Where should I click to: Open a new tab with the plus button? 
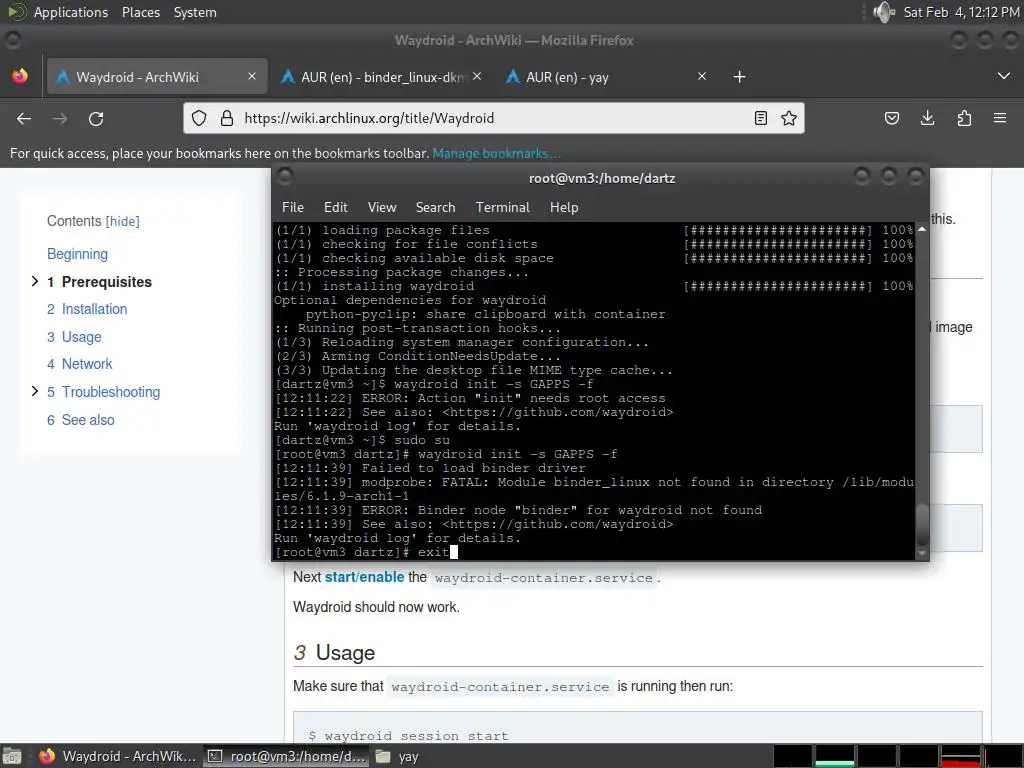[x=739, y=77]
